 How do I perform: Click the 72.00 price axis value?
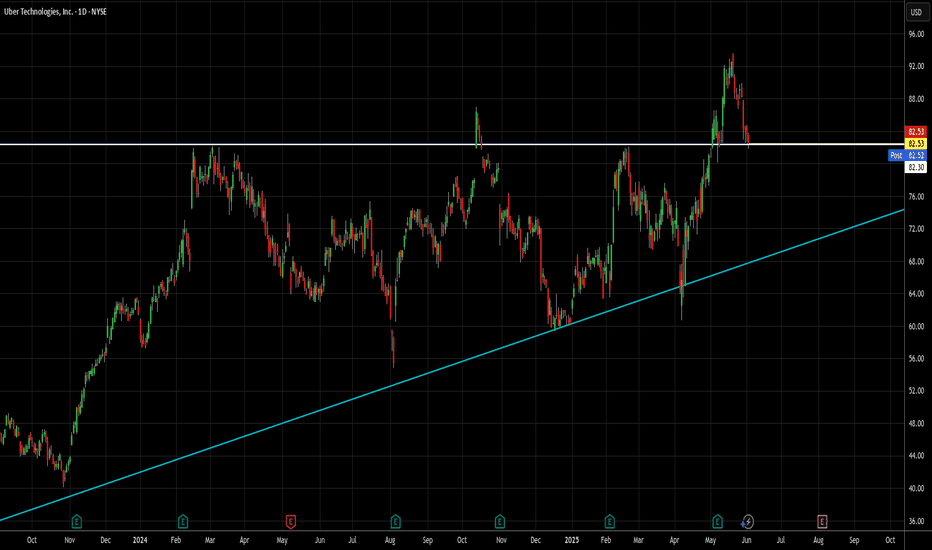click(916, 229)
